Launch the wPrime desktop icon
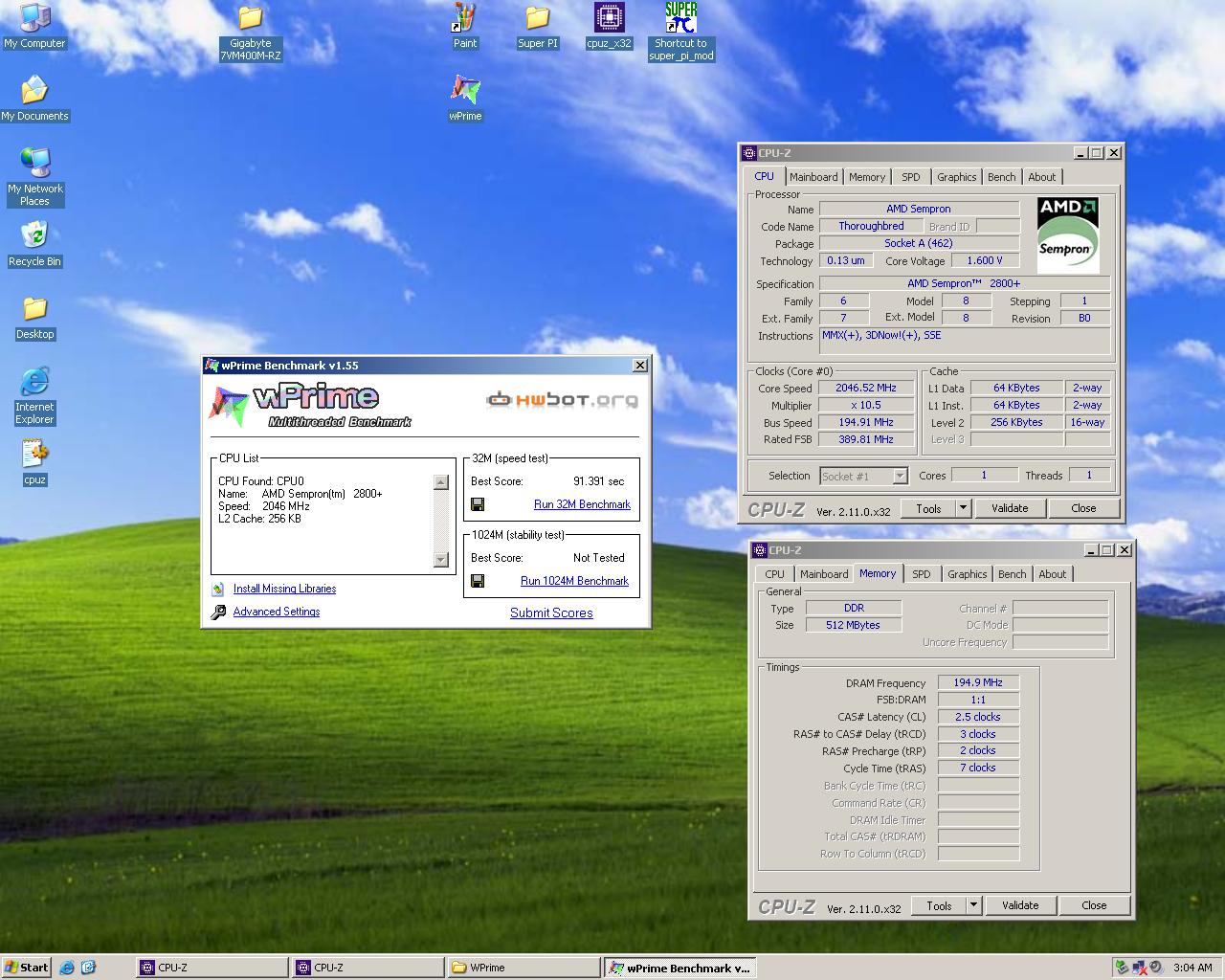The height and width of the screenshot is (980, 1225). [x=465, y=99]
